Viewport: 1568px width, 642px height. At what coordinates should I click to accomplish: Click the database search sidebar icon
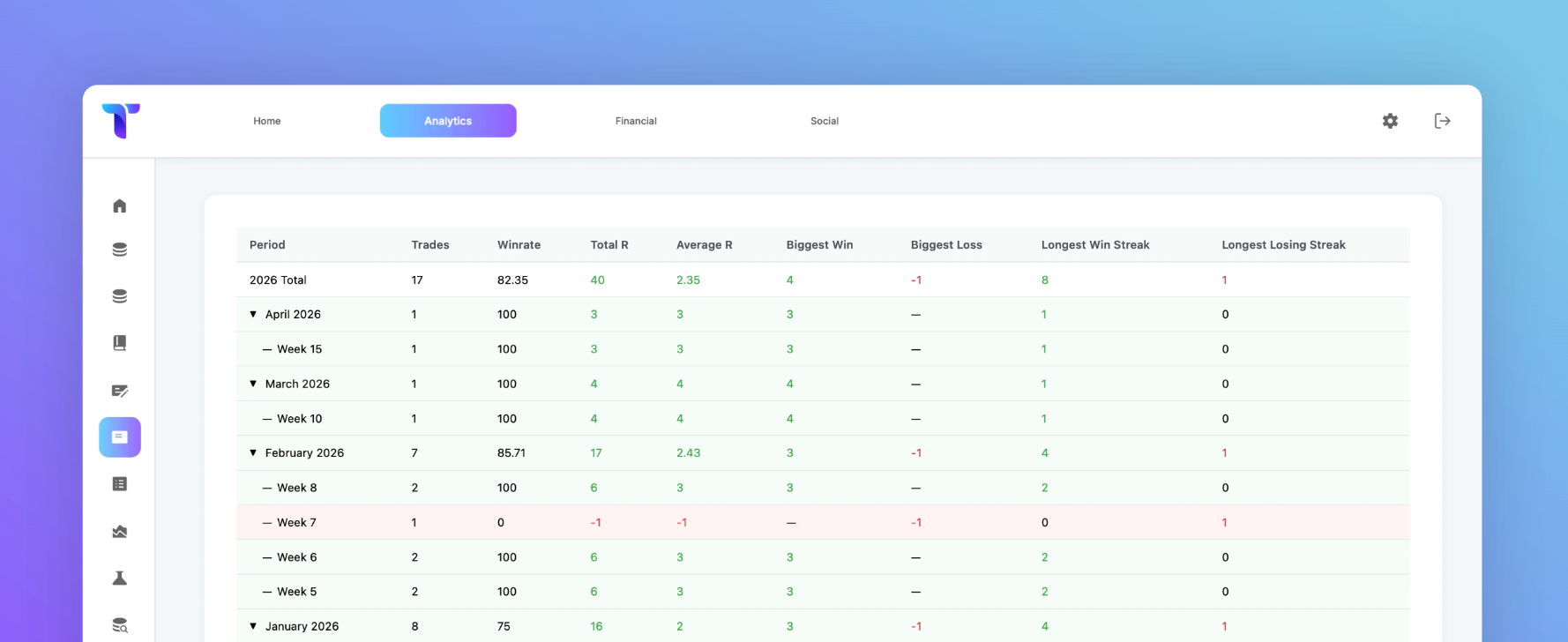pos(120,625)
